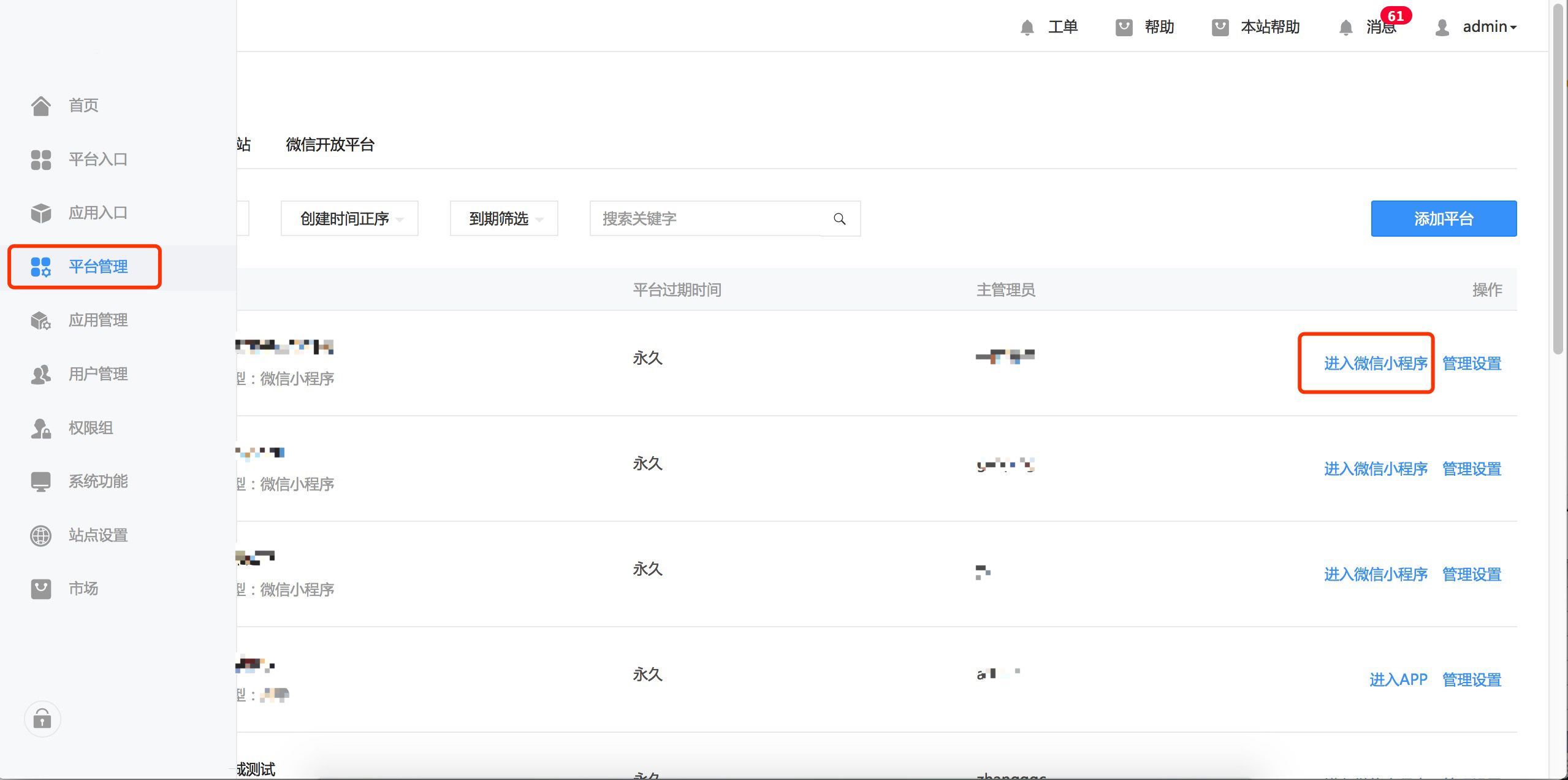This screenshot has height=780, width=1568.
Task: Open the 到期筛选 filter dropdown
Action: (504, 218)
